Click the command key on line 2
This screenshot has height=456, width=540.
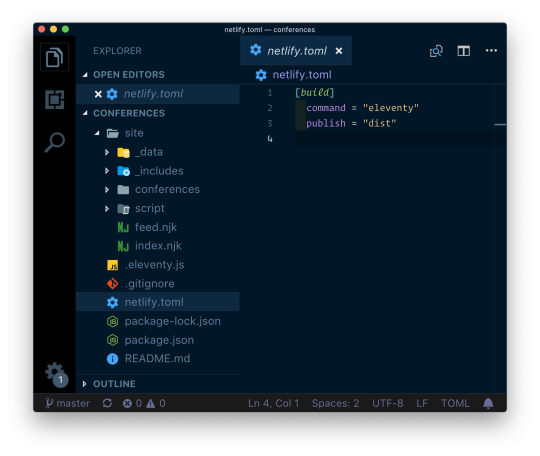326,108
